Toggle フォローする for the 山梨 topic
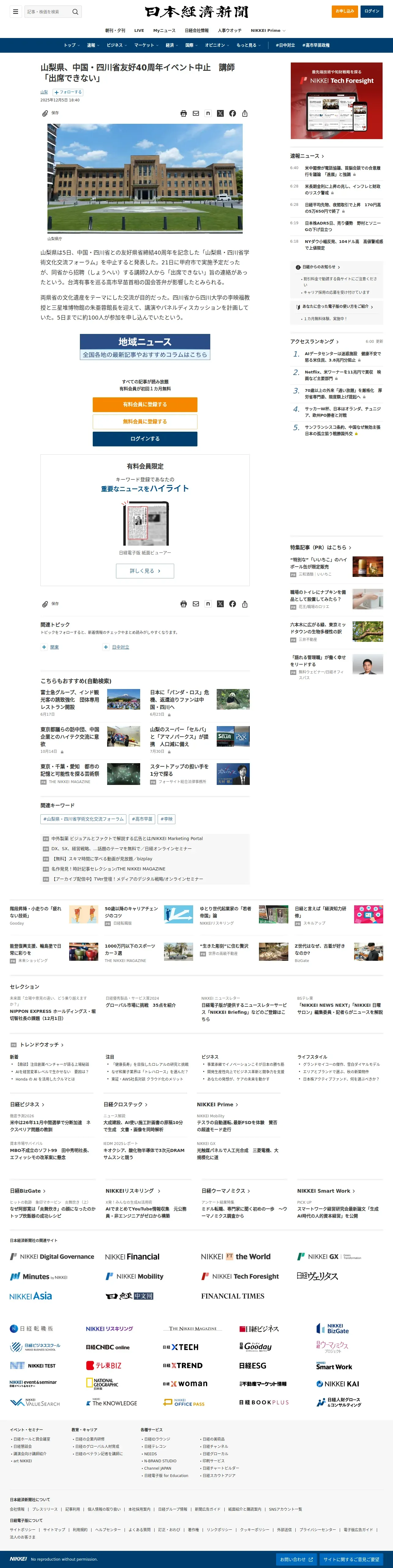393x1568 pixels. point(68,93)
